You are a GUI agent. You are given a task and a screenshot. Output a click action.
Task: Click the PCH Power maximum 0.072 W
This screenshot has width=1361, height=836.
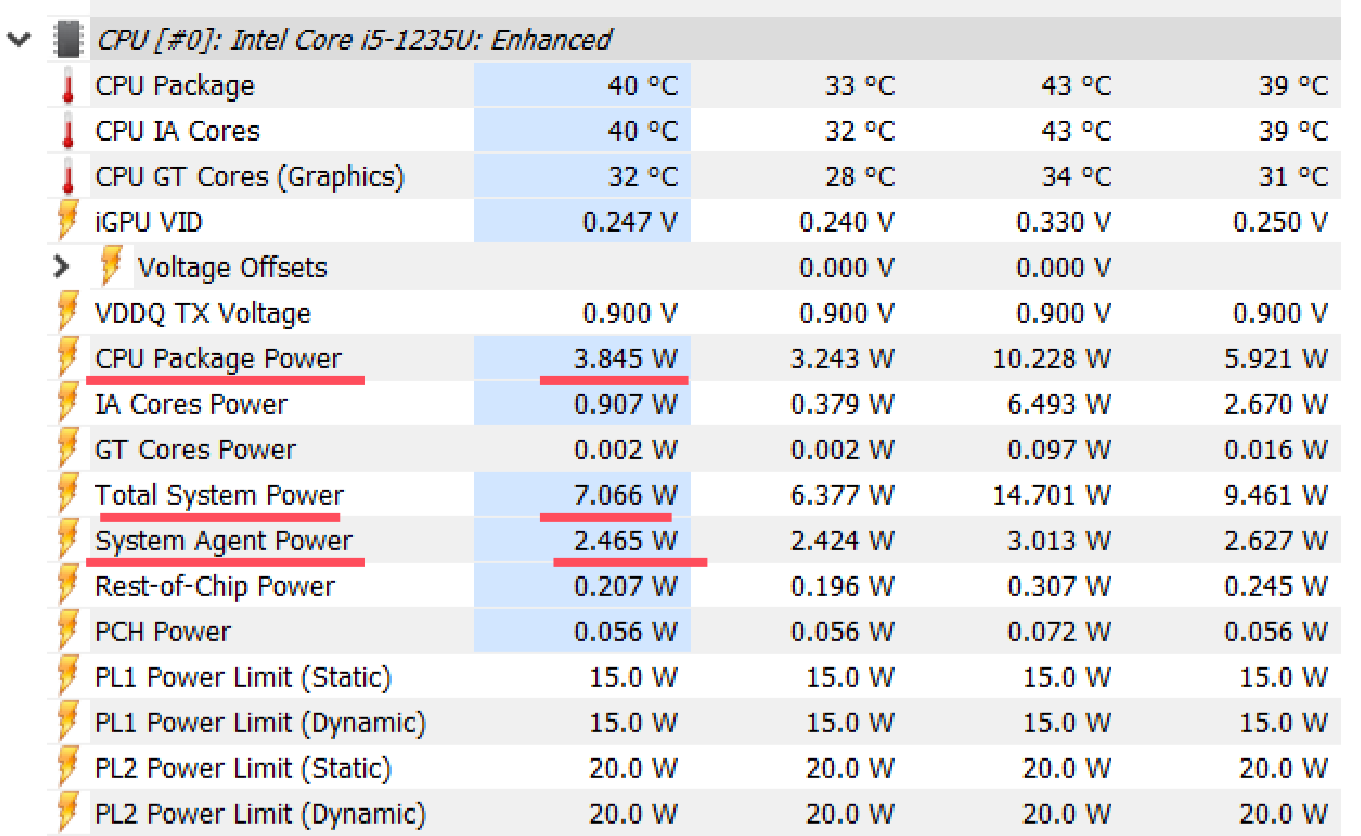[x=1059, y=632]
